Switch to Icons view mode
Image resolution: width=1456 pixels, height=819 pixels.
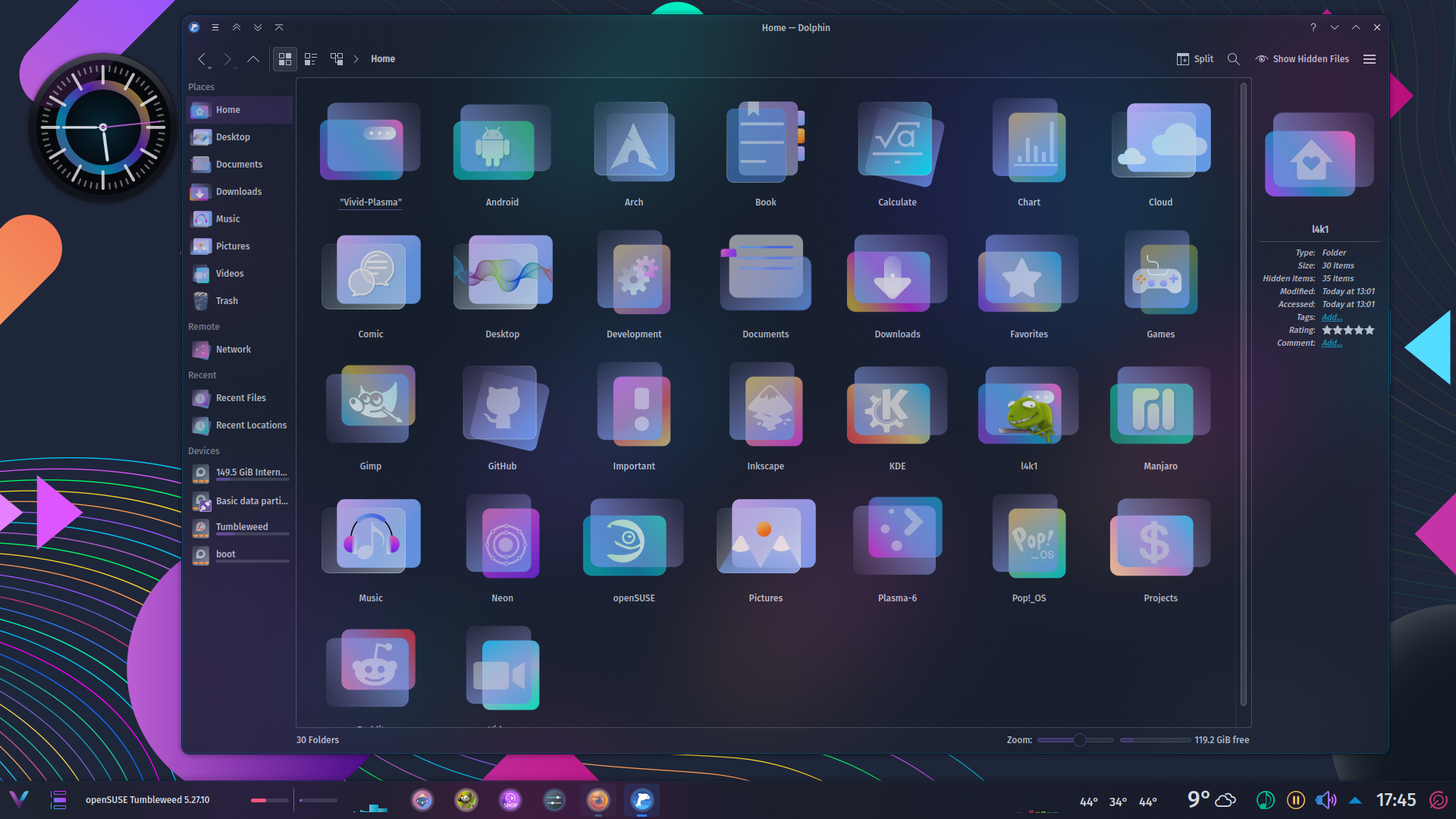point(285,58)
